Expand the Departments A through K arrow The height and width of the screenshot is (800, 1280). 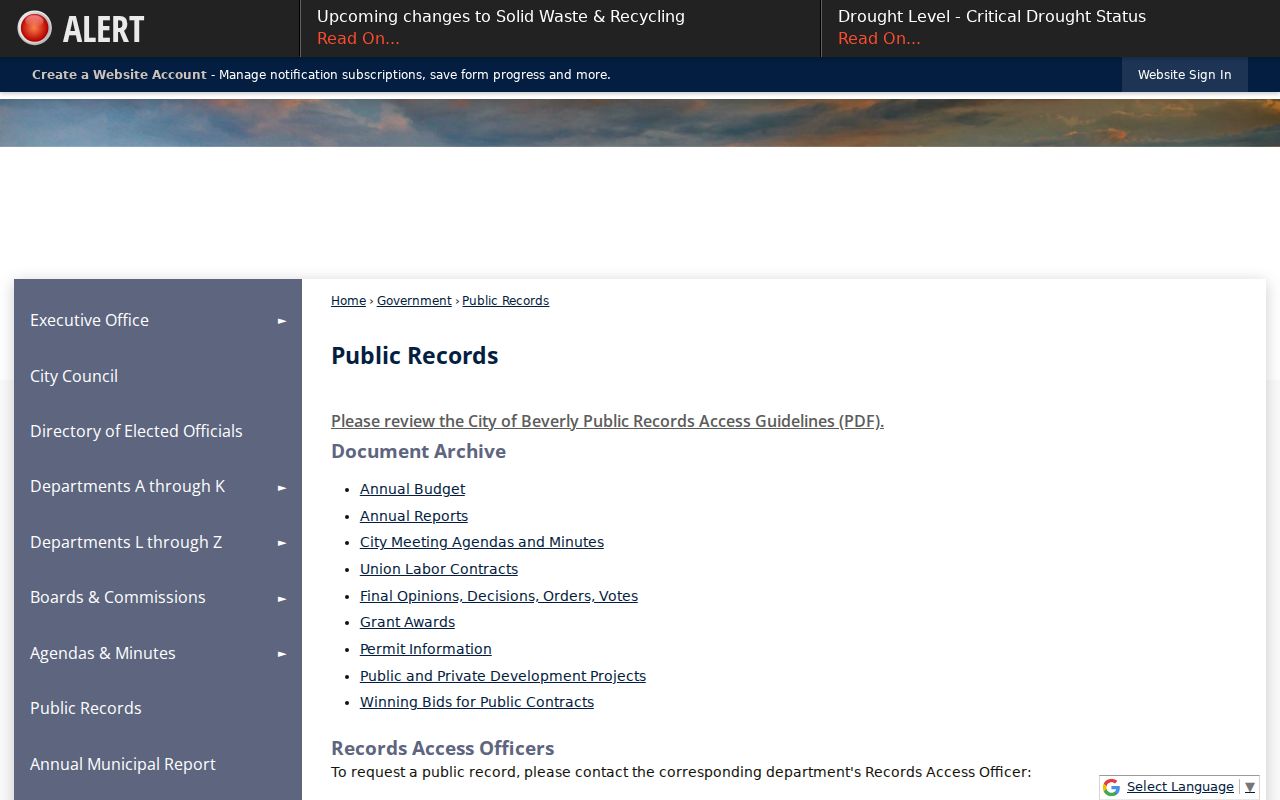pos(282,487)
